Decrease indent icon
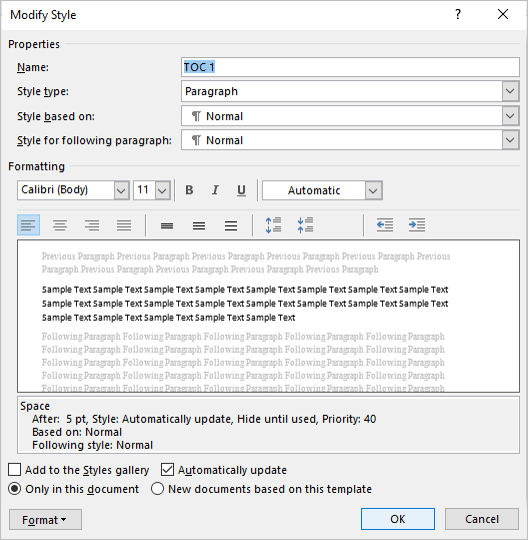The height and width of the screenshot is (540, 528). (x=385, y=225)
